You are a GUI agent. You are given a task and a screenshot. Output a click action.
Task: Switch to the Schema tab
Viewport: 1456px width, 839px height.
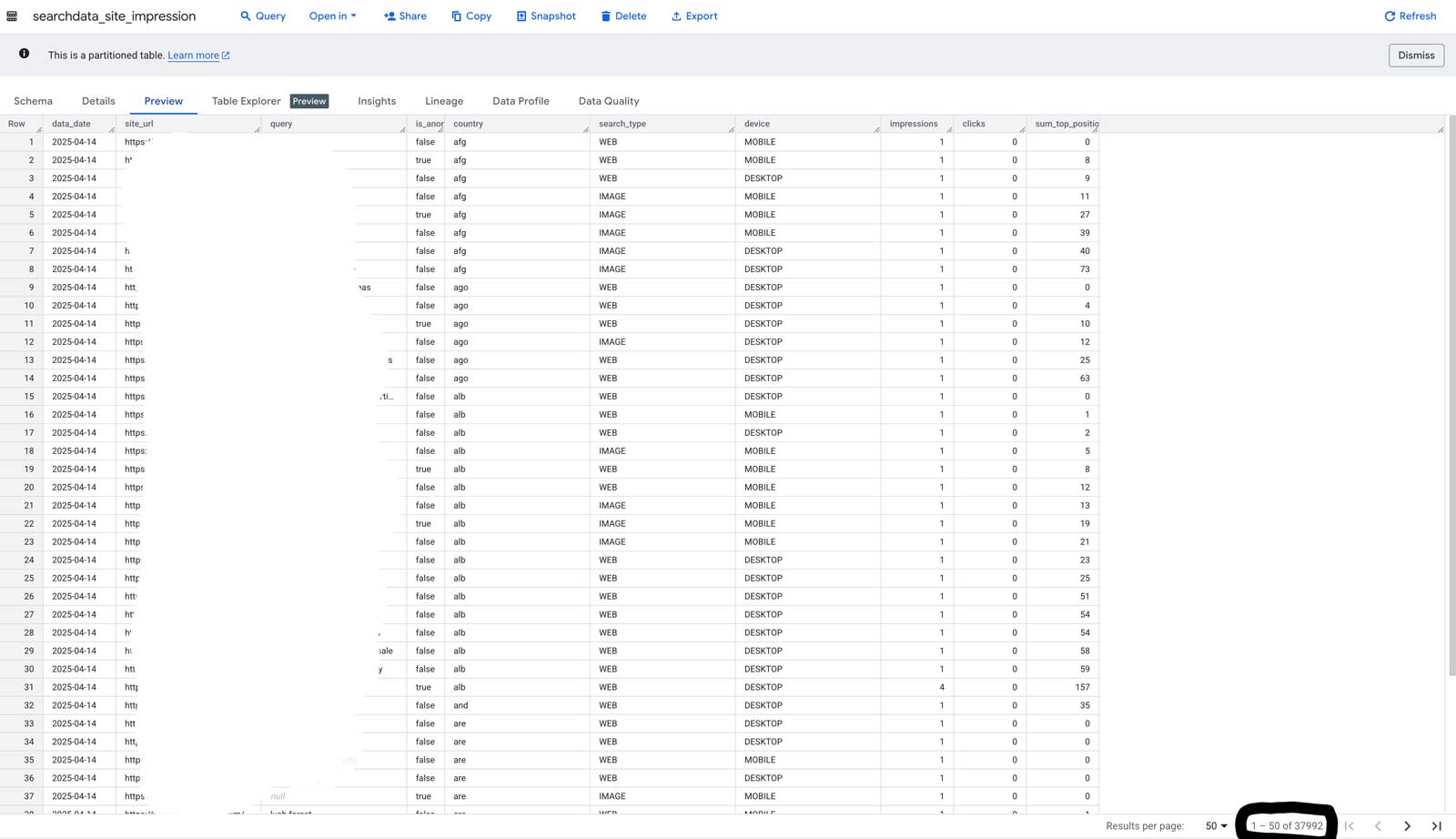(33, 100)
